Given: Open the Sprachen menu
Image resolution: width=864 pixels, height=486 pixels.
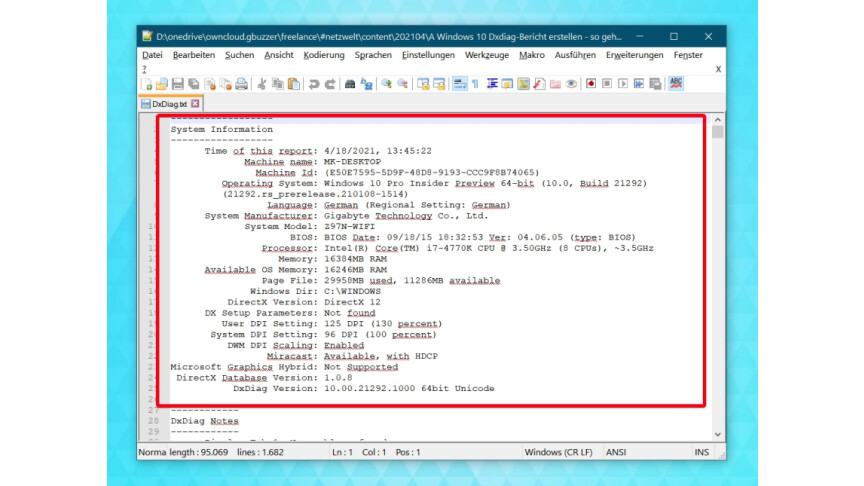Looking at the screenshot, I should tap(373, 55).
